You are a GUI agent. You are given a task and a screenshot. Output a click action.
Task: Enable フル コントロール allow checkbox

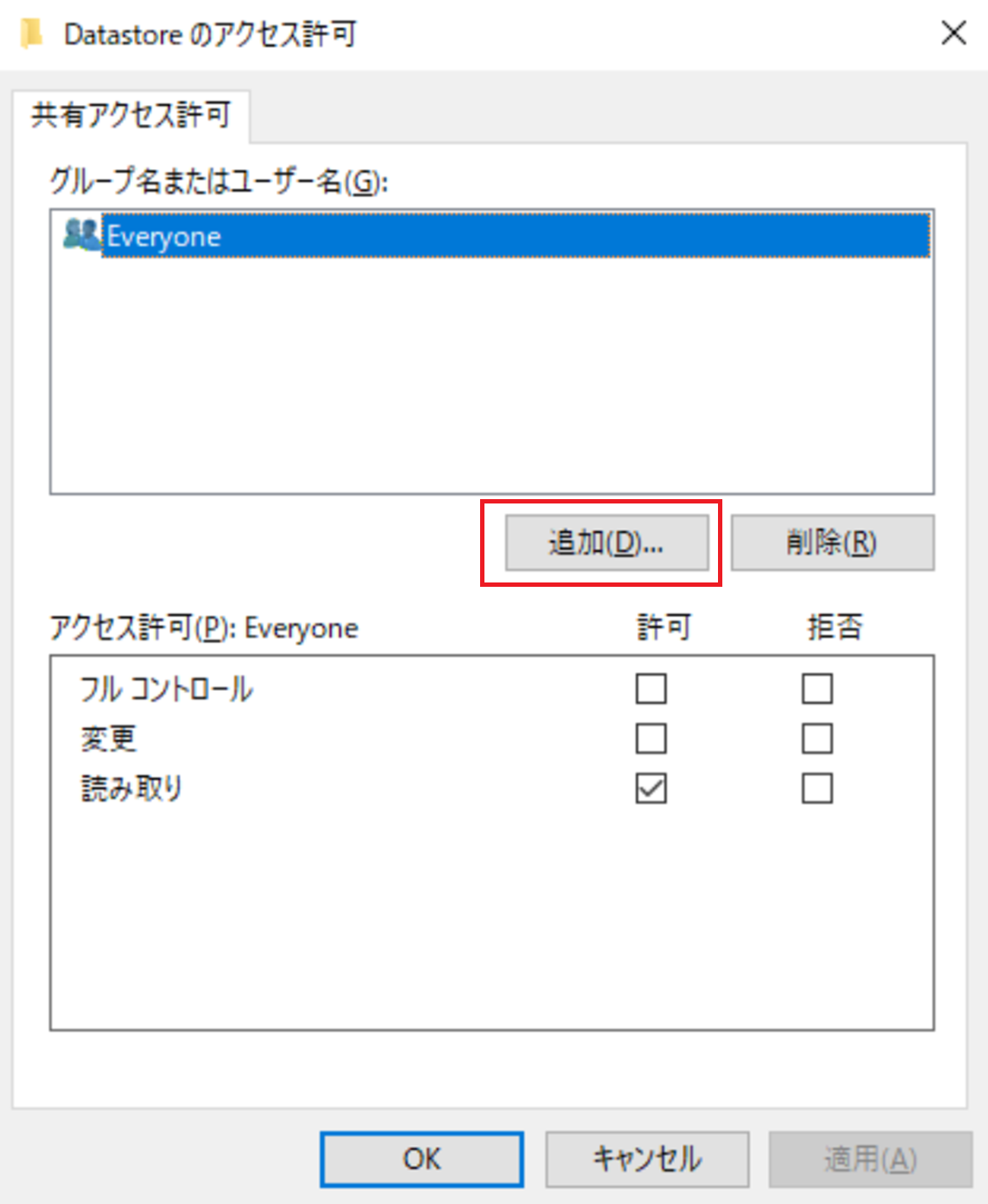(651, 689)
